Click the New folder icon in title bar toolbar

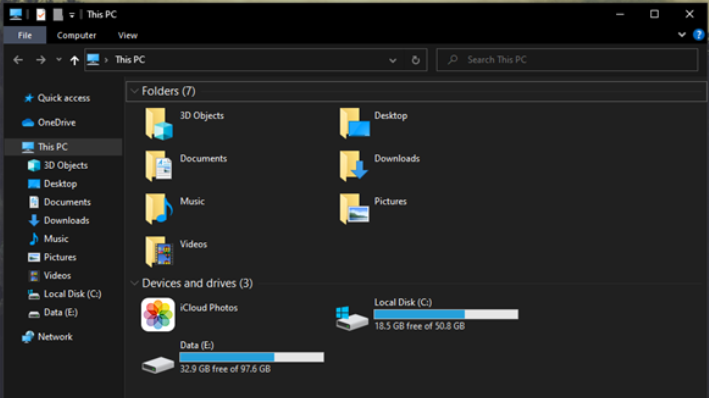pyautogui.click(x=58, y=14)
